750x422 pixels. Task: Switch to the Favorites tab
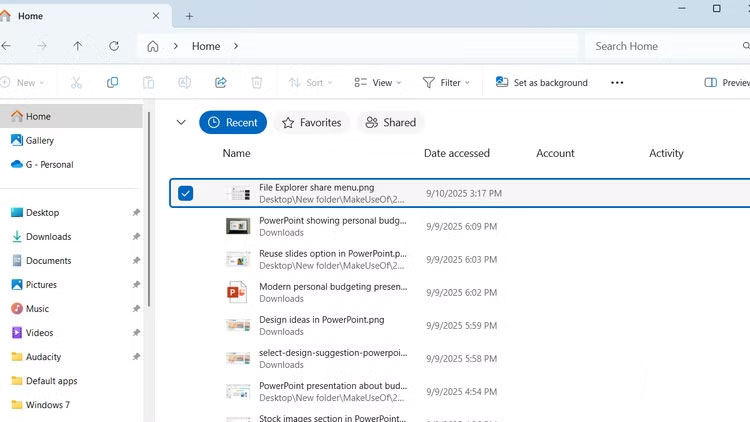click(x=311, y=123)
